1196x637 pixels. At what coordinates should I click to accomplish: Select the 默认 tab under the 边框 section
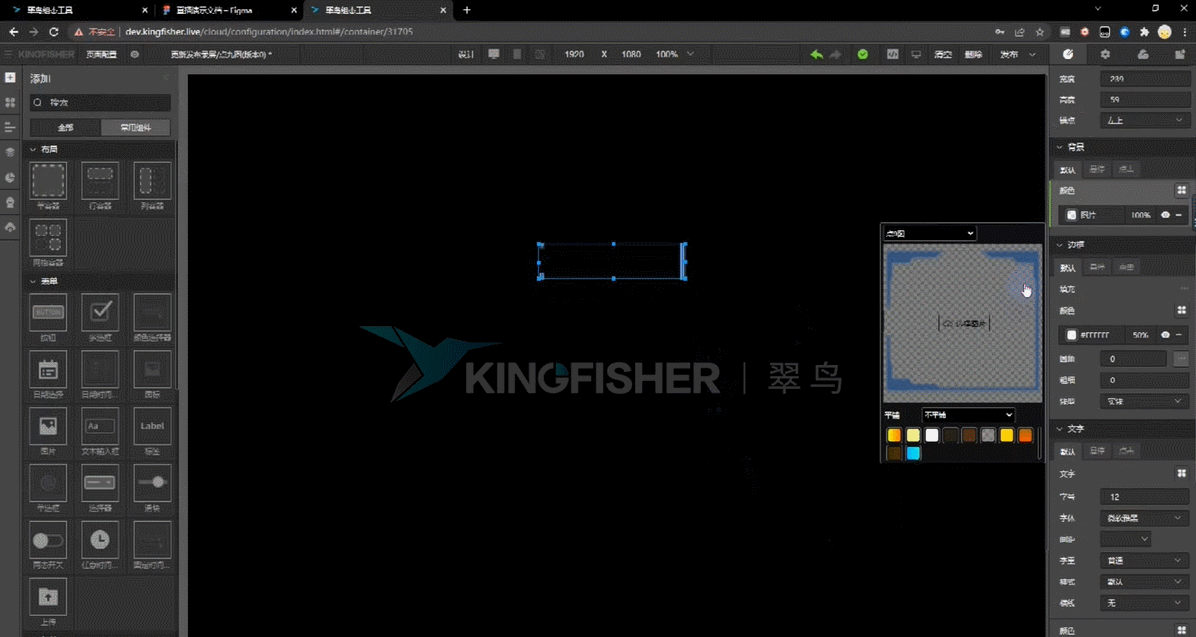(x=1068, y=268)
